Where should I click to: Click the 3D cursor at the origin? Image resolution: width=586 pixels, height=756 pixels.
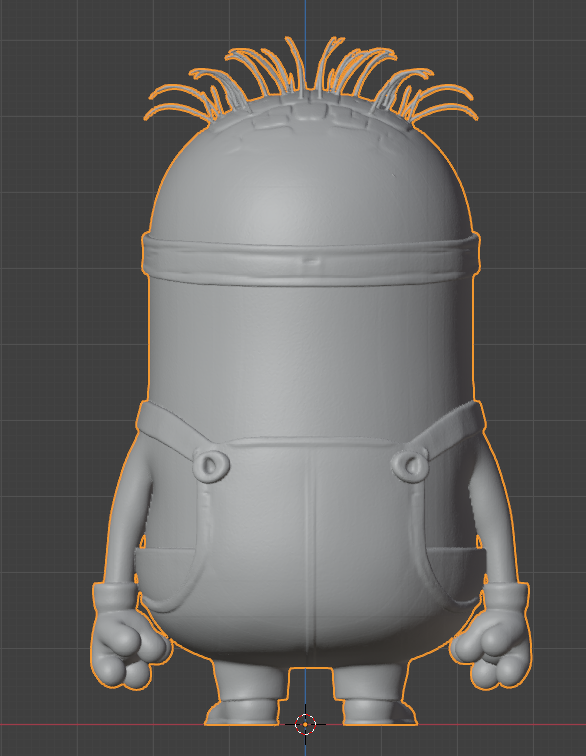(305, 724)
